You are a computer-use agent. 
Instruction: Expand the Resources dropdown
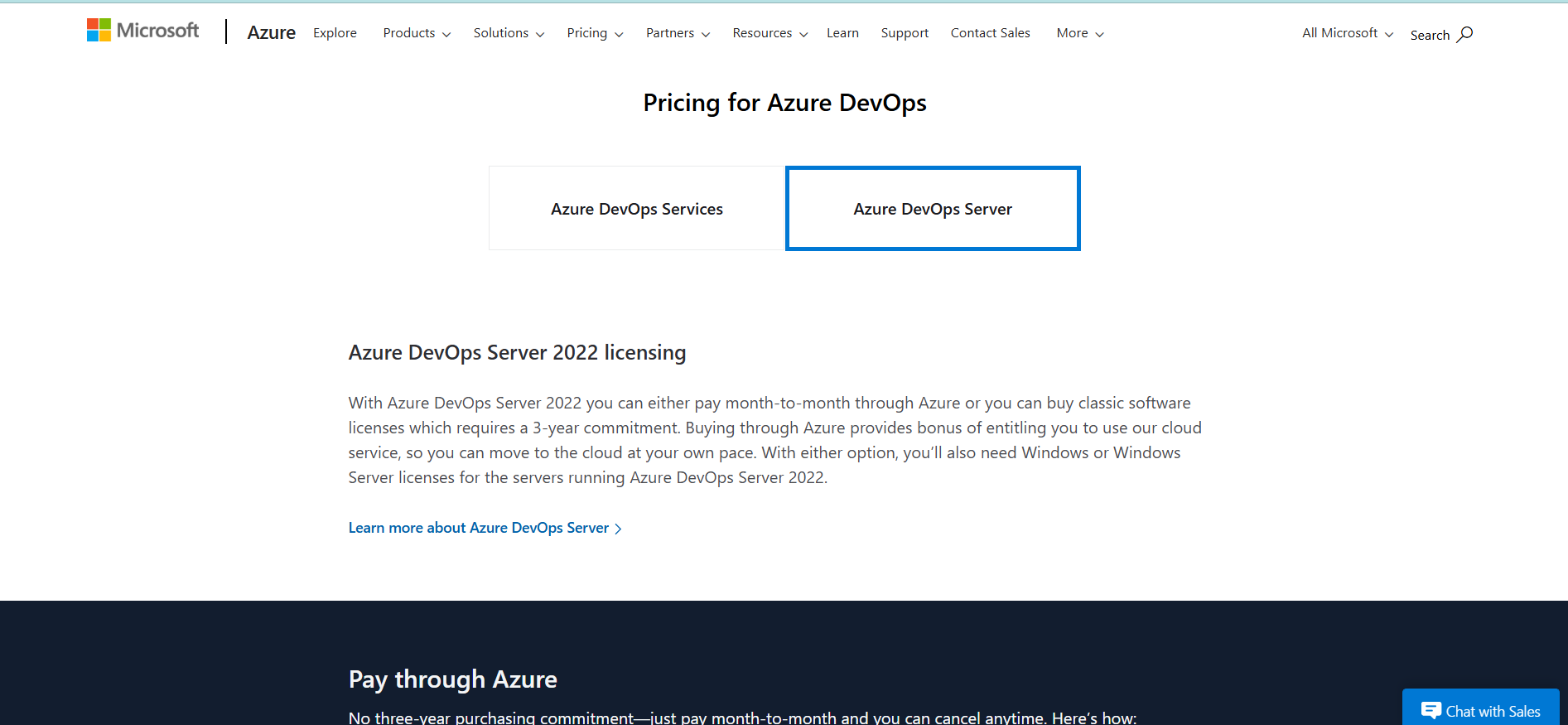770,33
